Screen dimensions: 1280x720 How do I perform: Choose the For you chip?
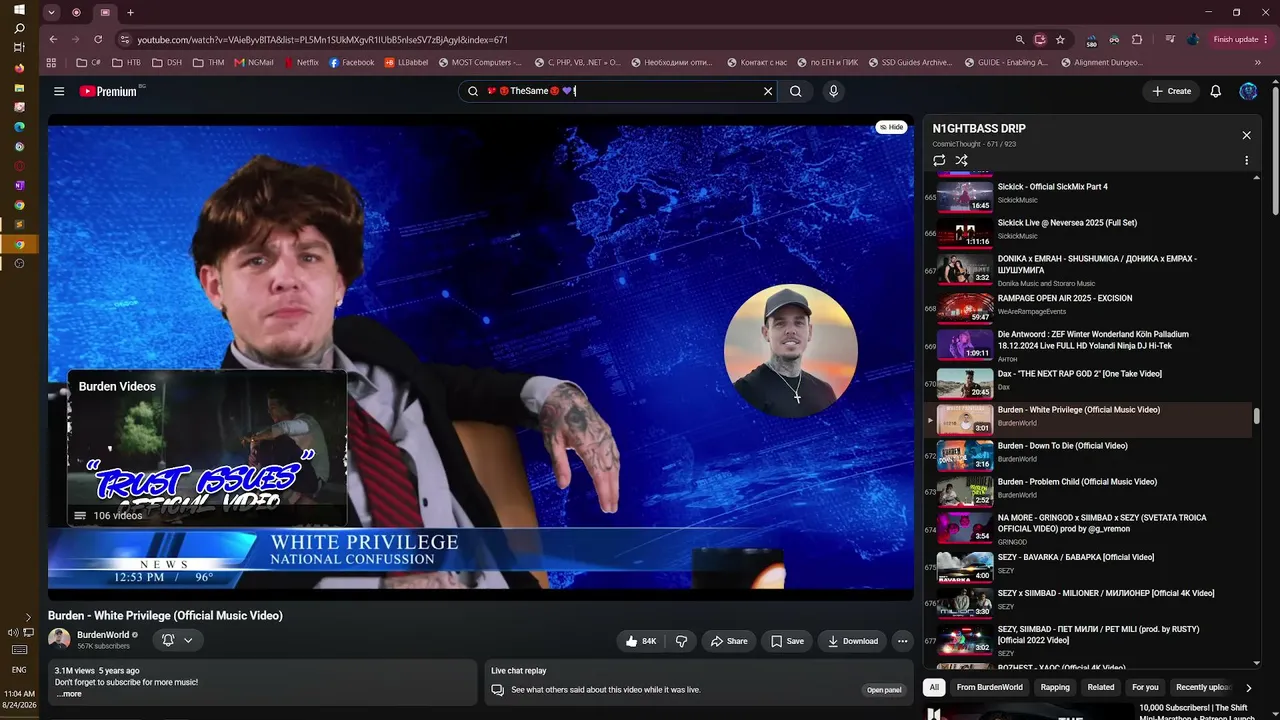pyautogui.click(x=1145, y=687)
